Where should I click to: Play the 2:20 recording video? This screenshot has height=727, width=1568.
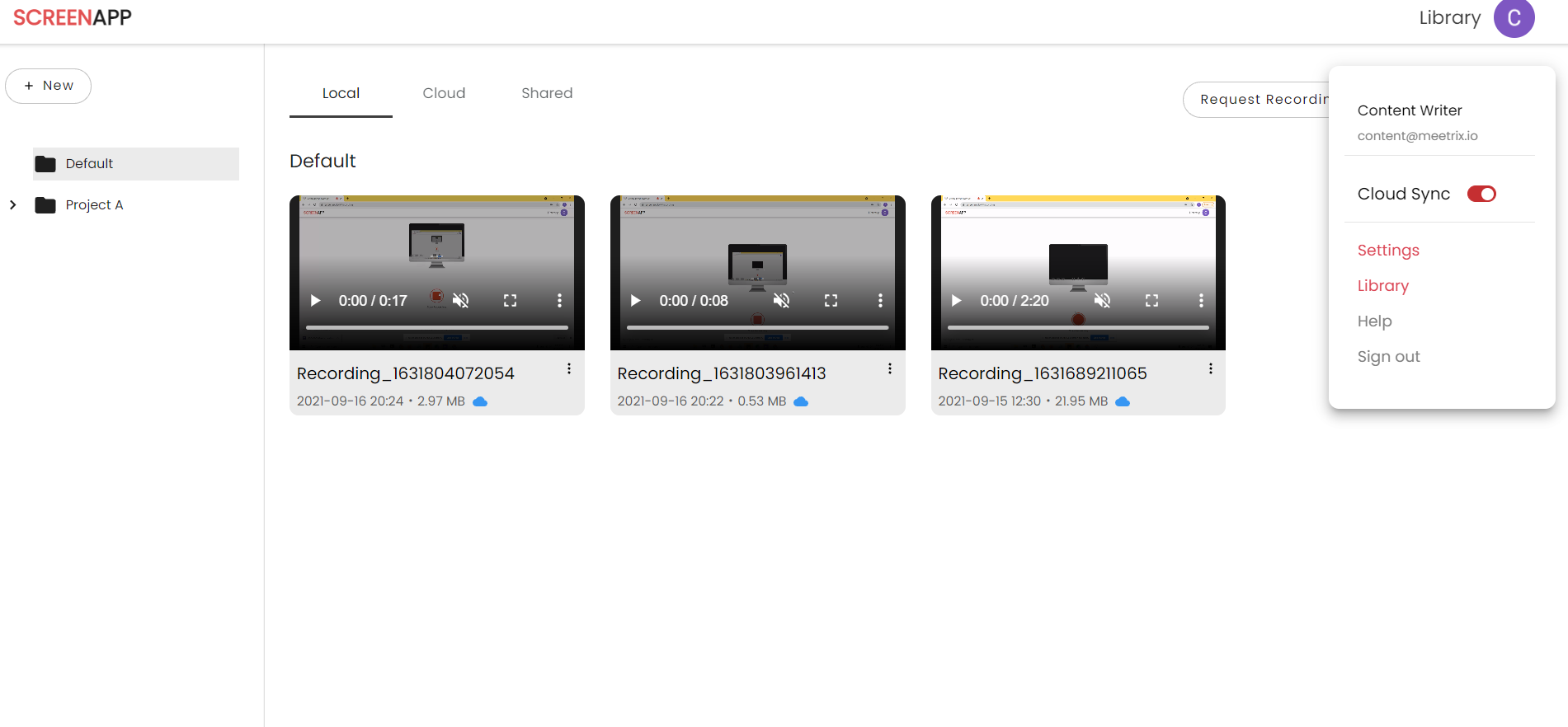tap(956, 301)
